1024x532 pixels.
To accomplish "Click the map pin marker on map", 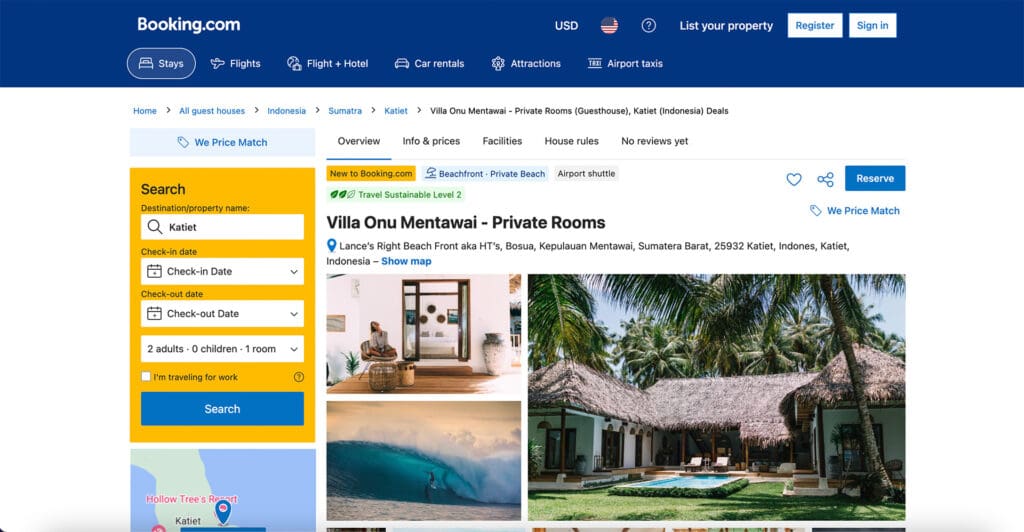I will pyautogui.click(x=223, y=512).
